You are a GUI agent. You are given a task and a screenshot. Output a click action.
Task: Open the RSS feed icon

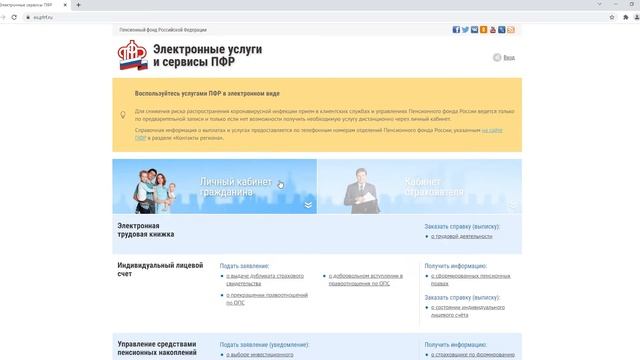[x=511, y=29]
